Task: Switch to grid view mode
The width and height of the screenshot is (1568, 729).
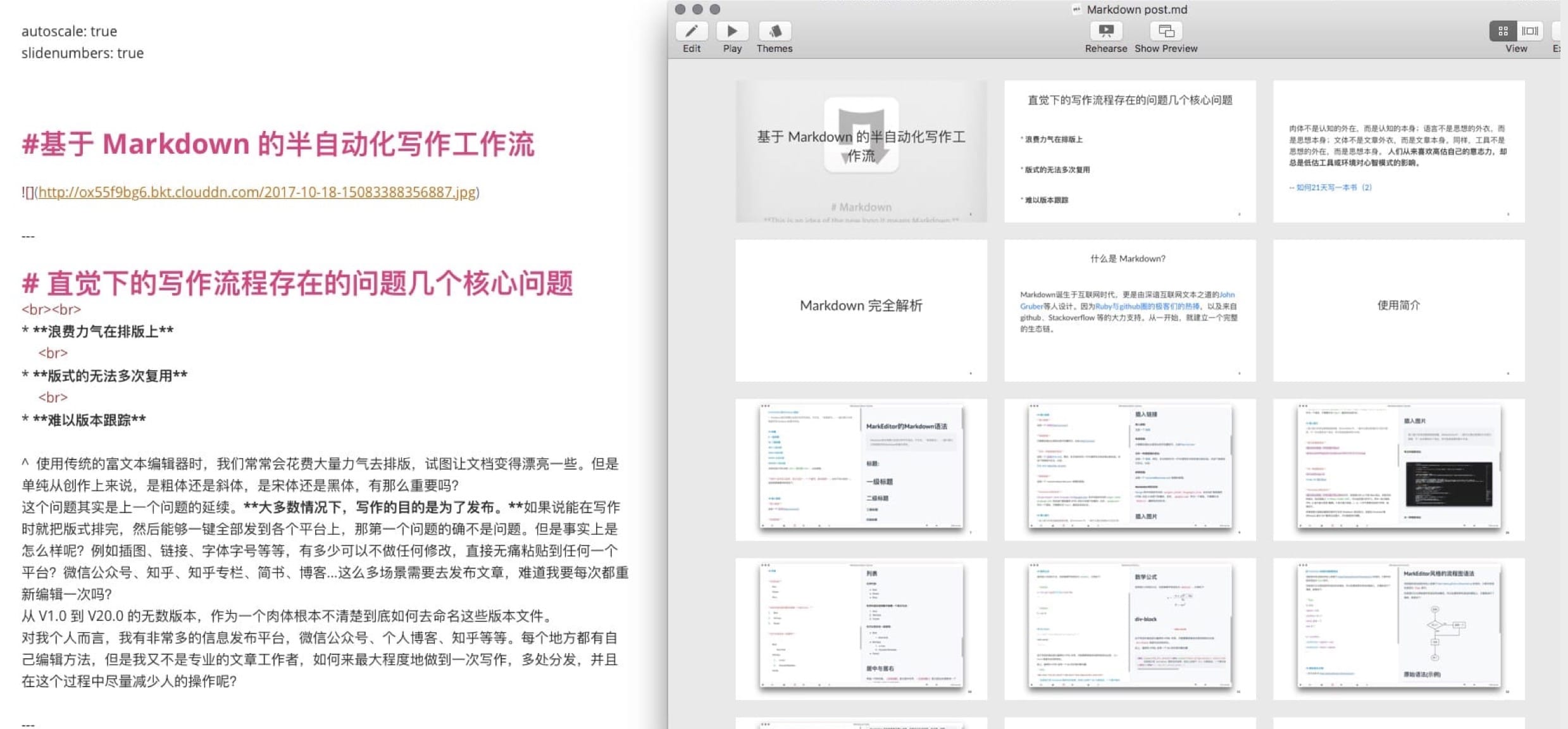Action: [x=1503, y=31]
